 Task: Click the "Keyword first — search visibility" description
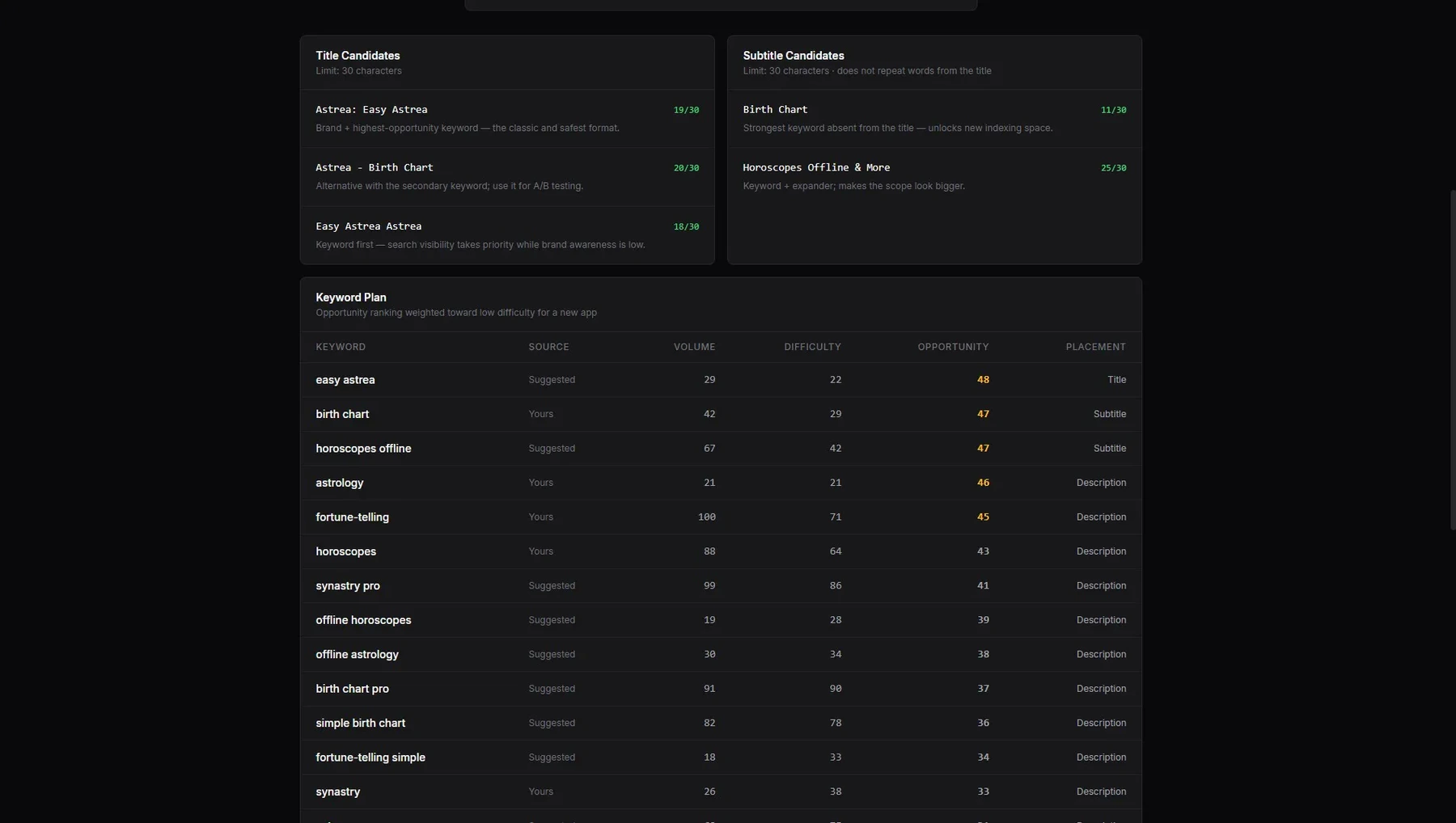click(480, 245)
